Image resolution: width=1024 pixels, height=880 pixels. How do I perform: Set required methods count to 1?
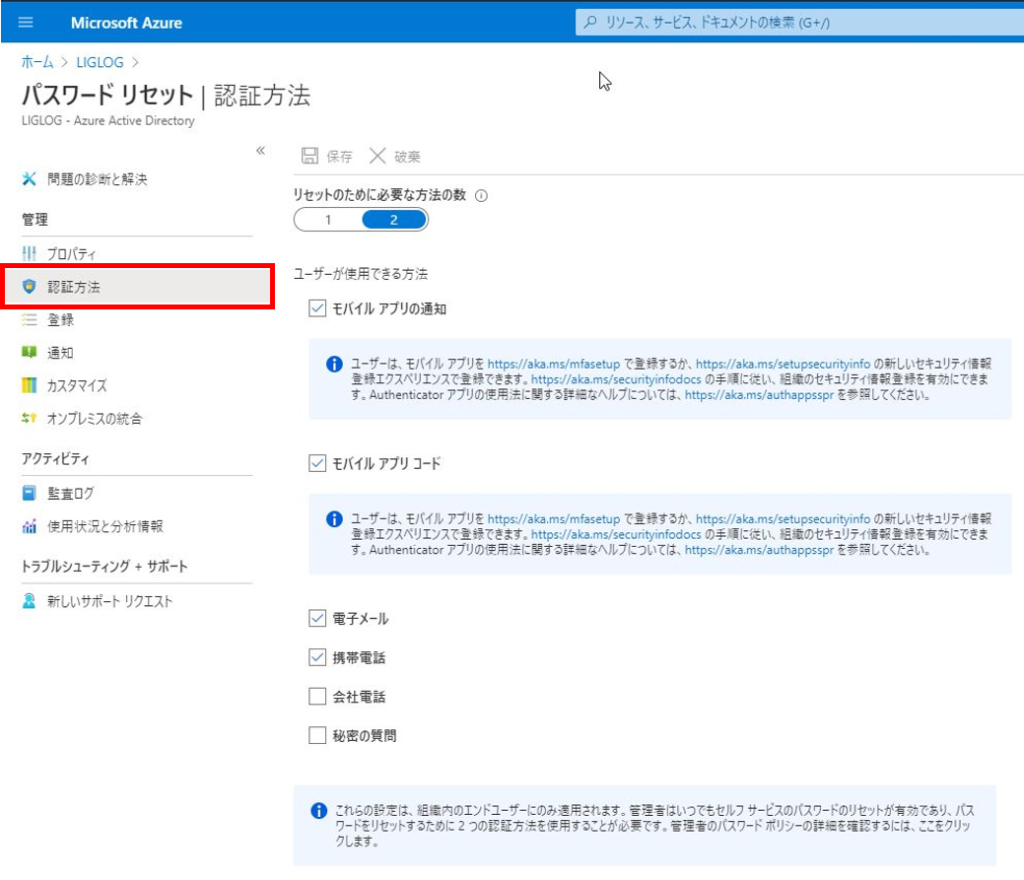pos(328,220)
